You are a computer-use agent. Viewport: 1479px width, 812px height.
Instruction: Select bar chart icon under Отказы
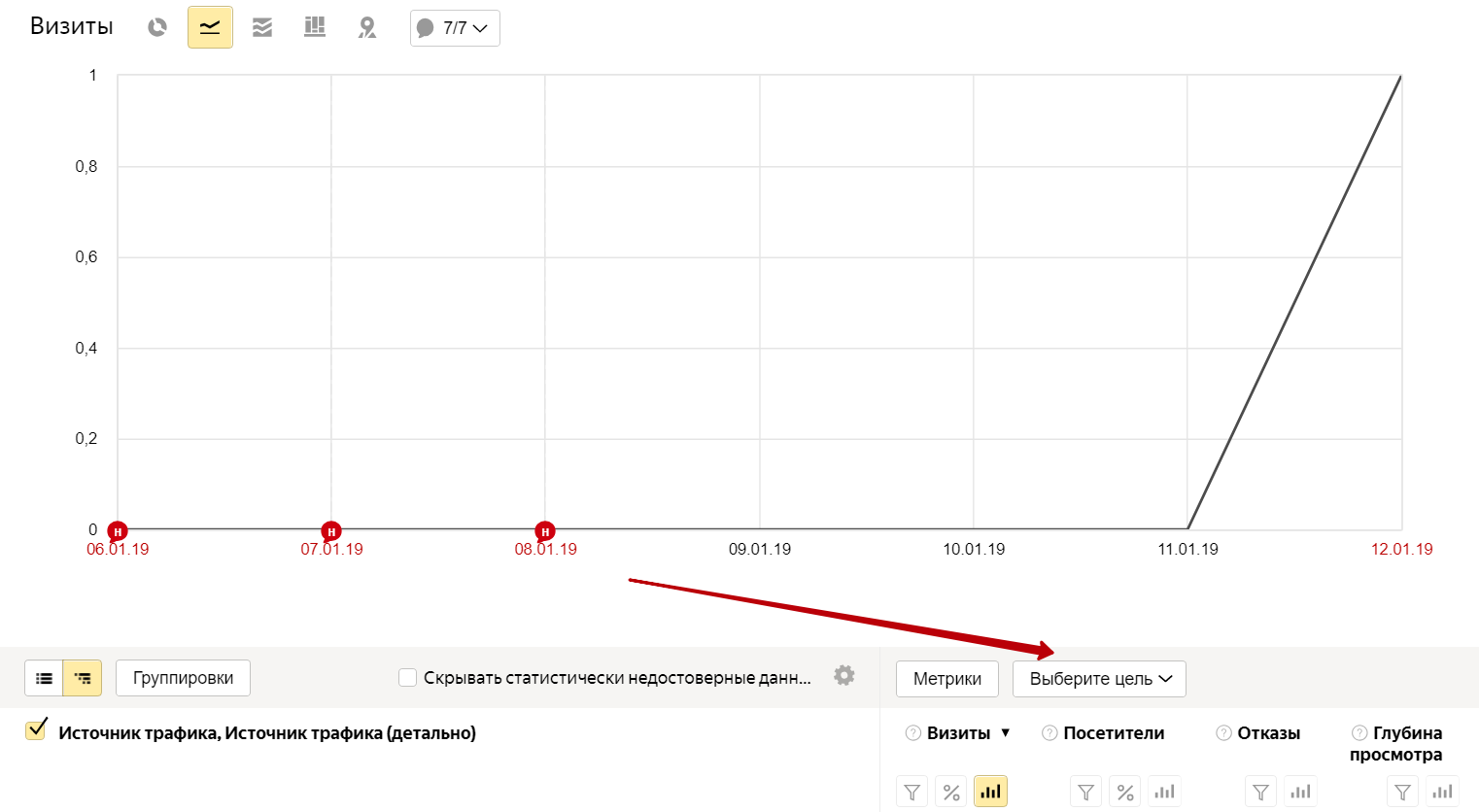point(1300,793)
